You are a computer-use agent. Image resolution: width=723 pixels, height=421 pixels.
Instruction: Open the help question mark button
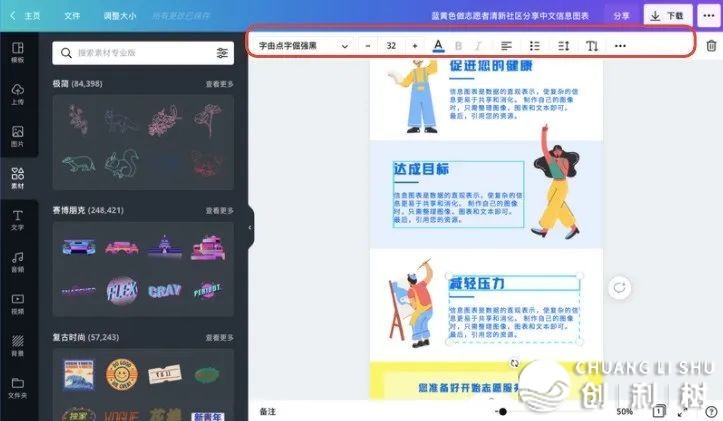[x=711, y=411]
